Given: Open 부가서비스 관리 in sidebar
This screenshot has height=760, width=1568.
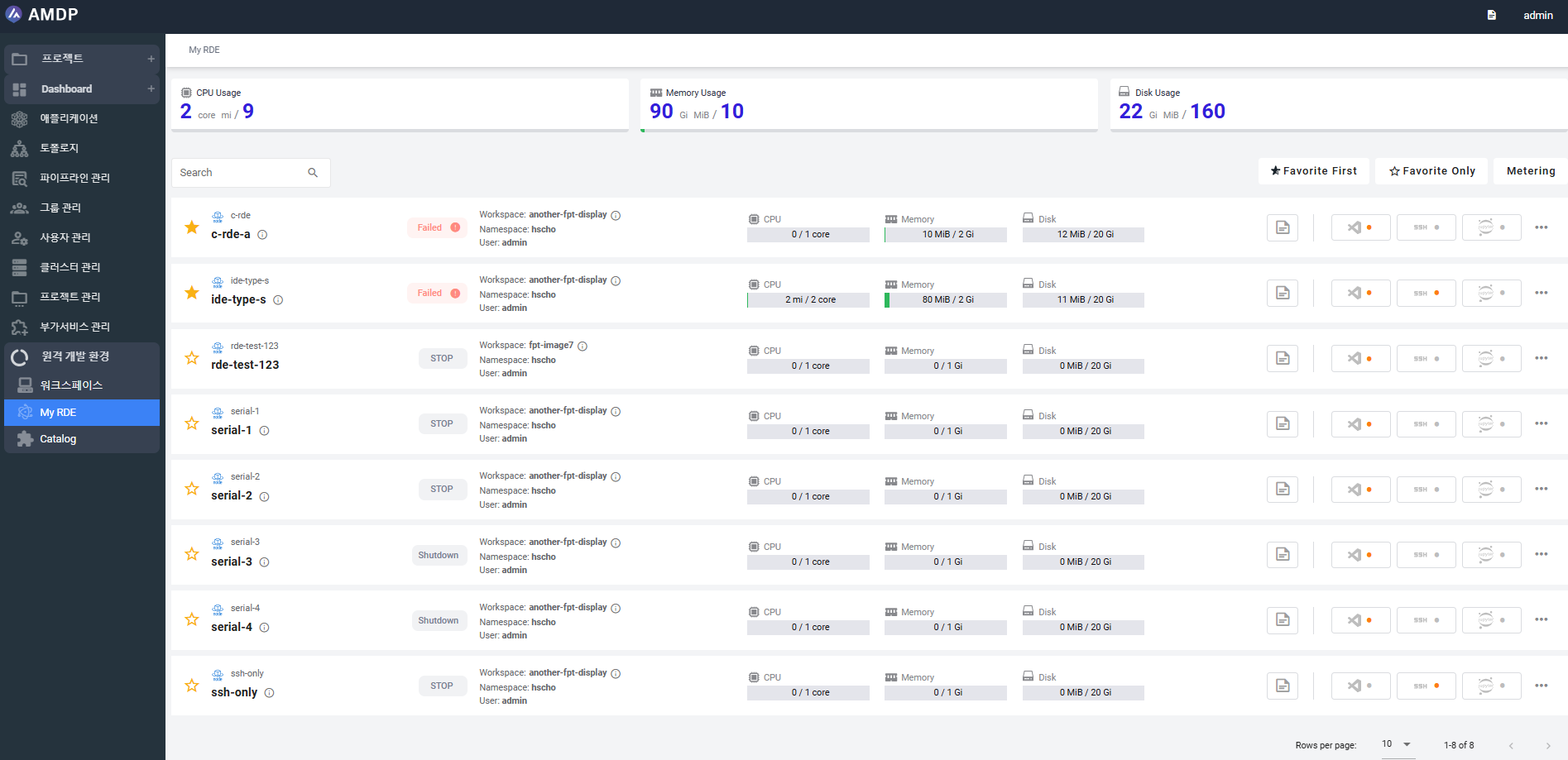Looking at the screenshot, I should pyautogui.click(x=82, y=327).
